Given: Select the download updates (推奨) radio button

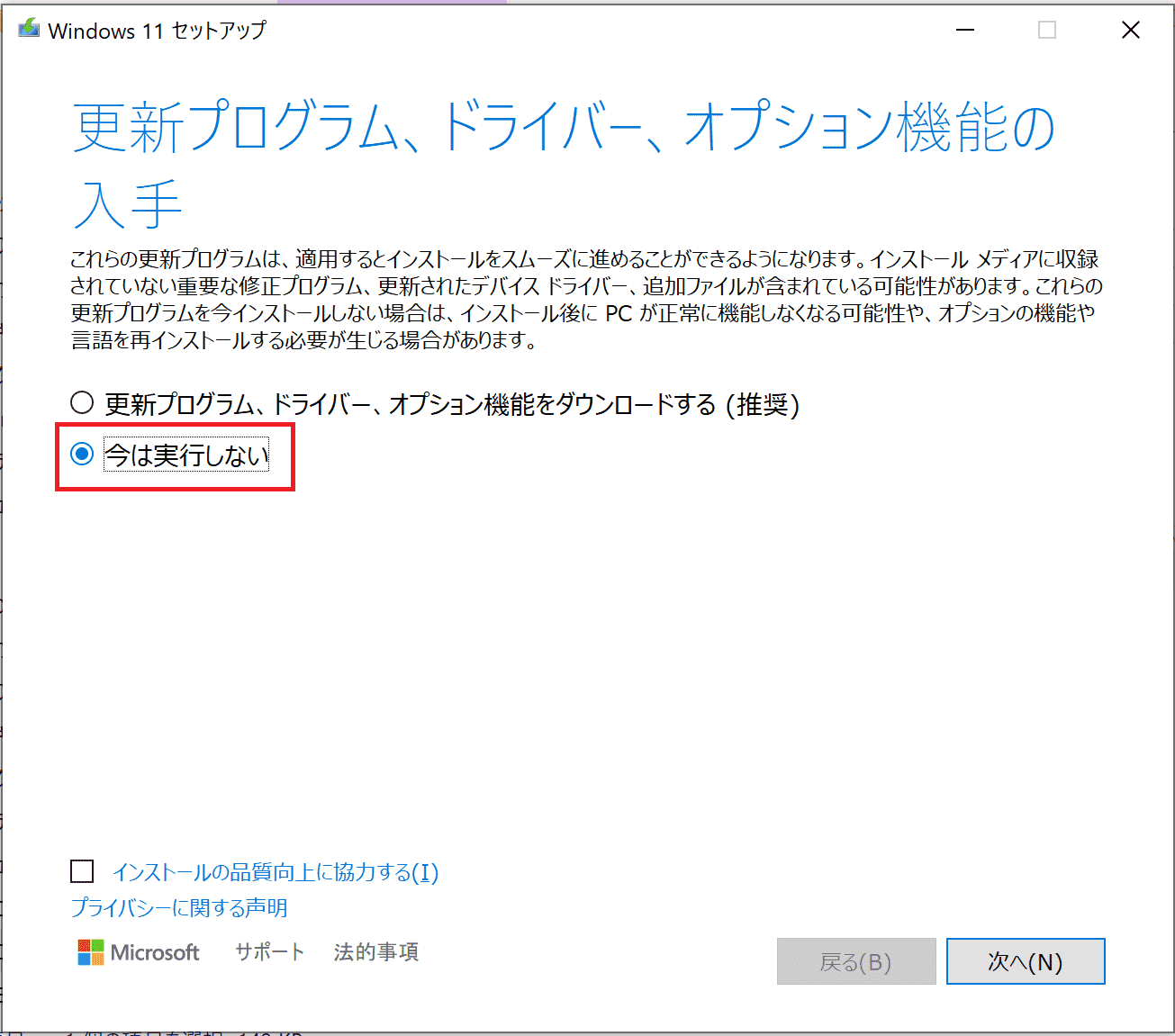Looking at the screenshot, I should click(82, 402).
